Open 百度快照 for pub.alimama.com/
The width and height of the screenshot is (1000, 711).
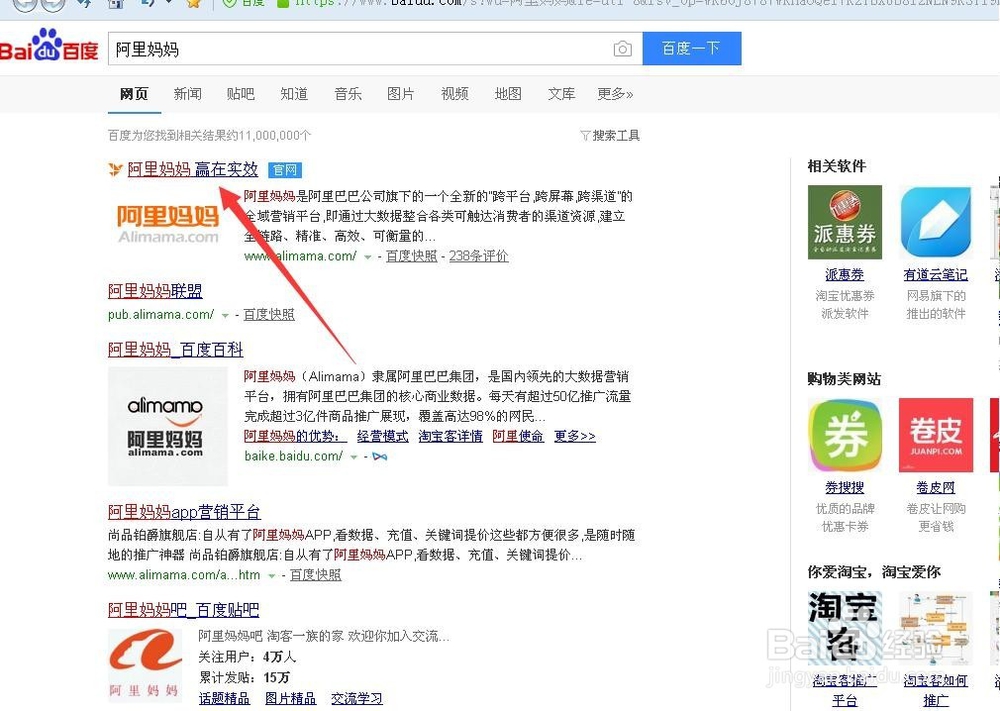click(268, 314)
